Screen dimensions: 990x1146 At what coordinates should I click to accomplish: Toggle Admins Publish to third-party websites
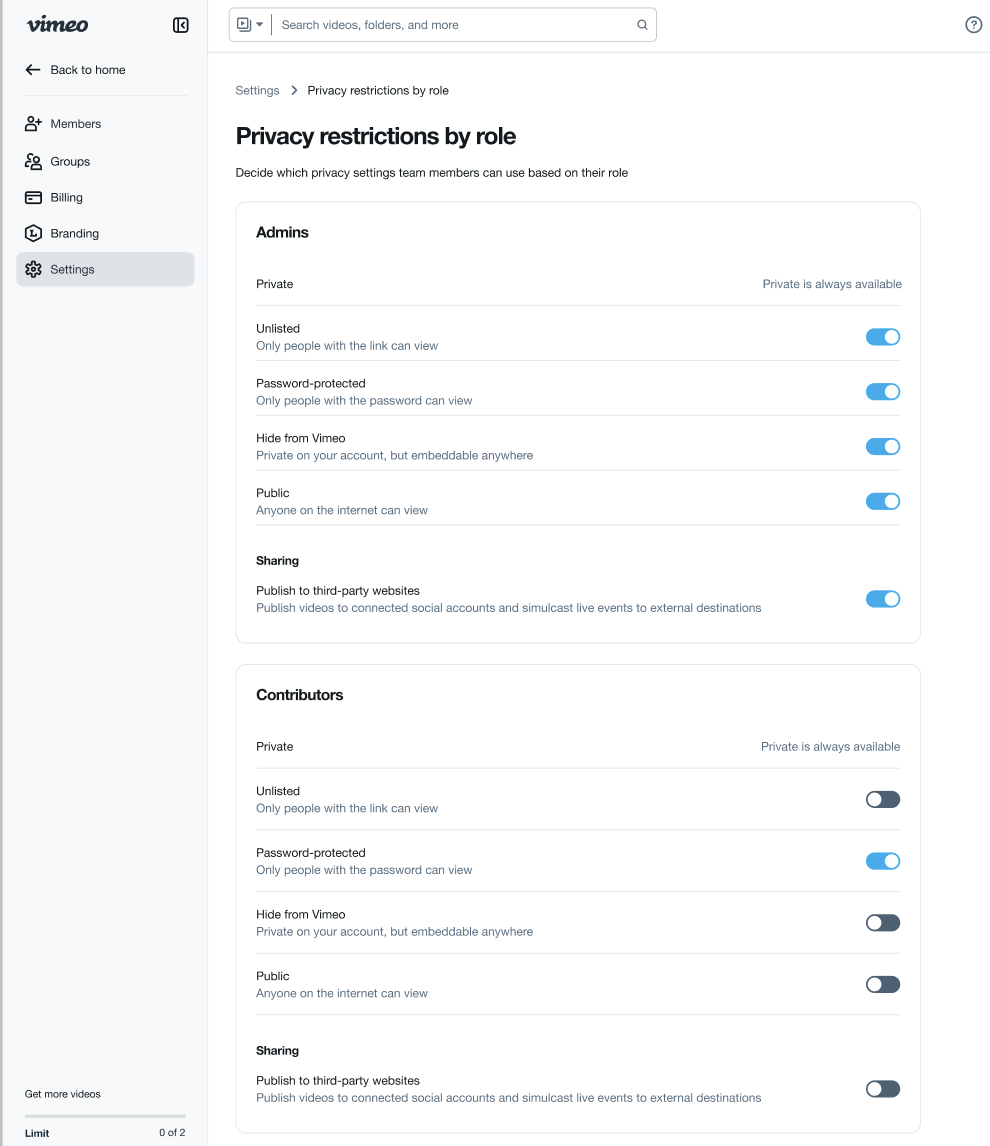point(883,599)
